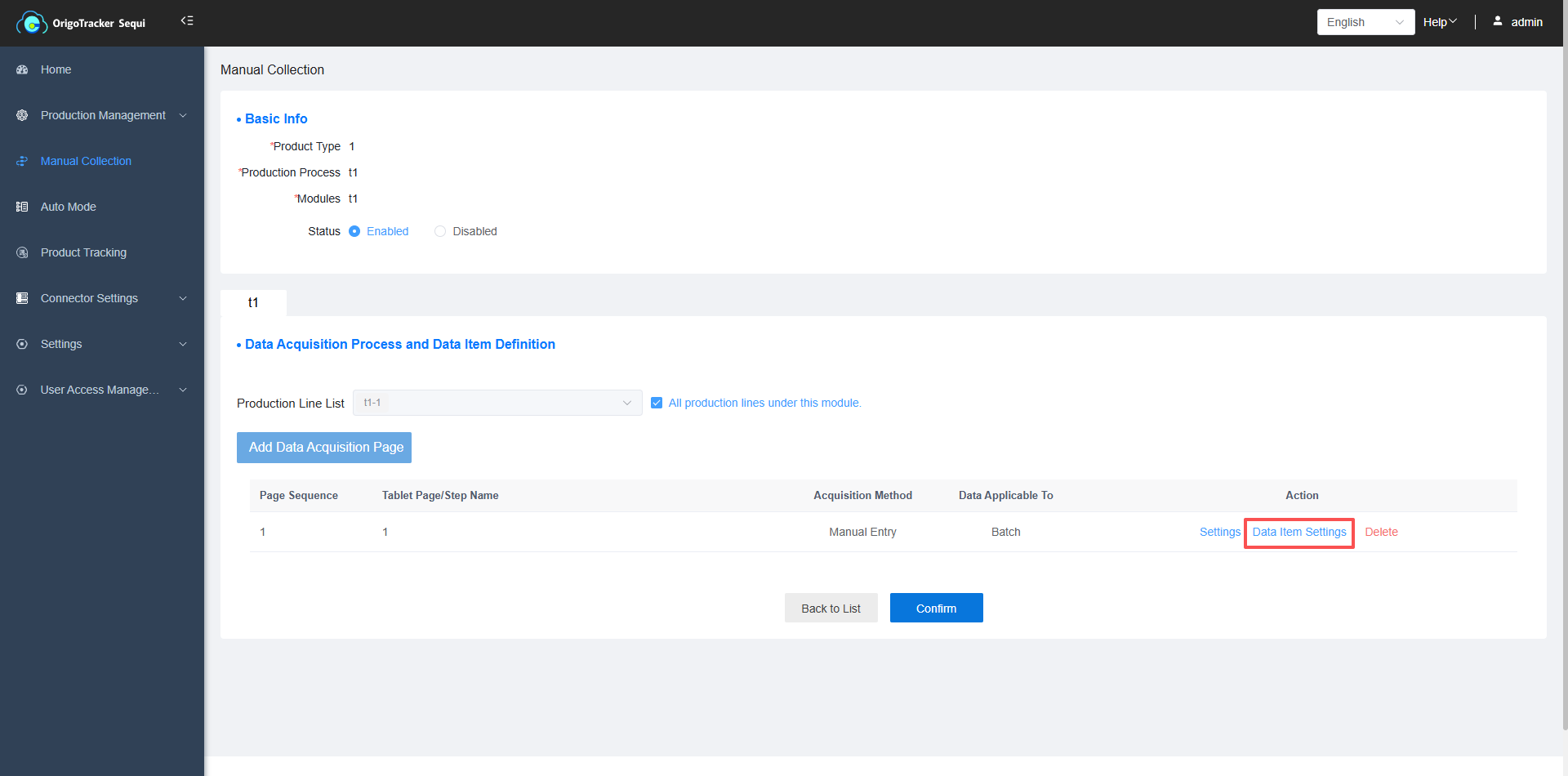Image resolution: width=1568 pixels, height=776 pixels.
Task: Select the Disabled status radio button
Action: tap(440, 231)
